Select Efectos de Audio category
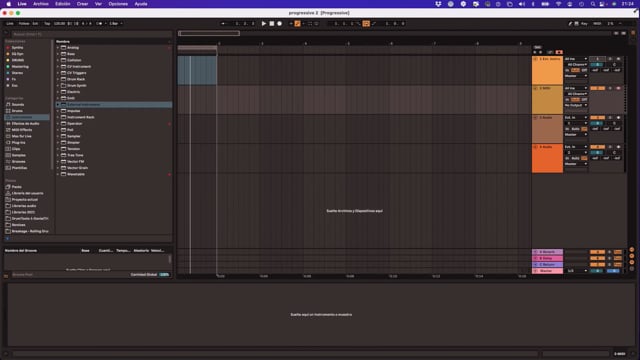This screenshot has width=640, height=360. tap(25, 124)
